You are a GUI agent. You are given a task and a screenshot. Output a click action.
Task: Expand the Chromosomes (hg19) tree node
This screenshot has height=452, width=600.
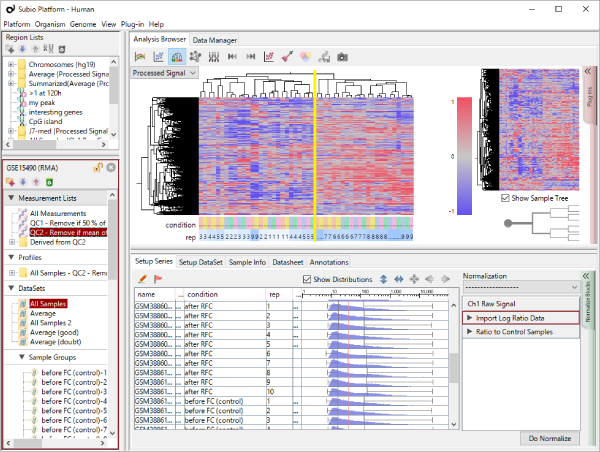click(10, 63)
